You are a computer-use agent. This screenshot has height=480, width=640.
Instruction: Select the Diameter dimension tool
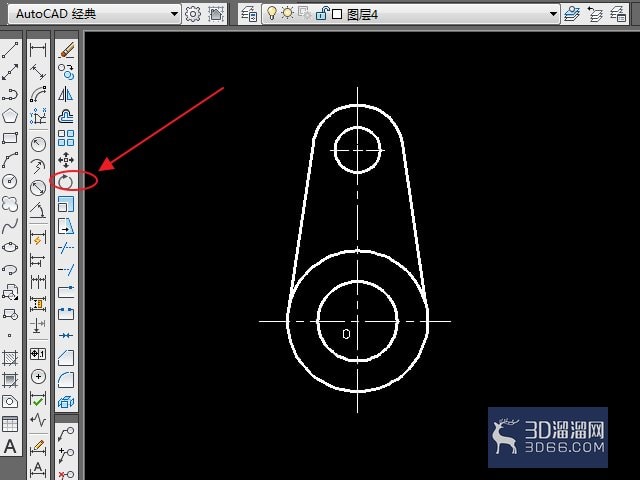click(x=38, y=188)
